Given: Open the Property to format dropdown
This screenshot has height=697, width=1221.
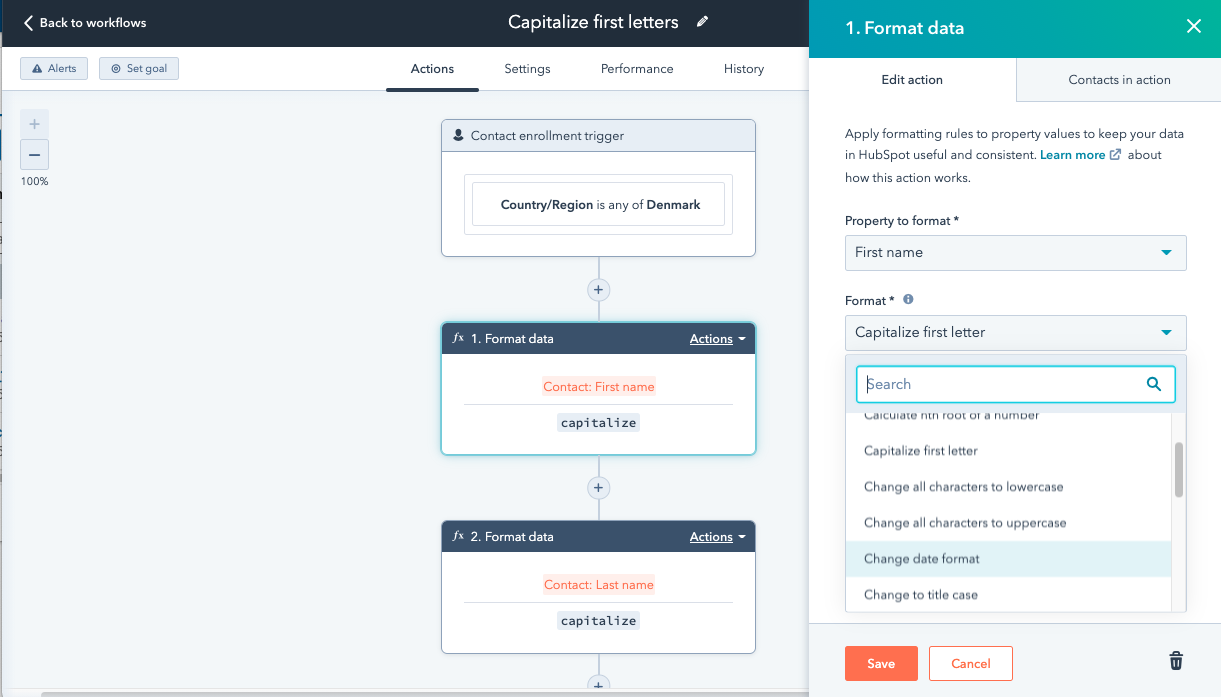Looking at the screenshot, I should (x=1015, y=253).
